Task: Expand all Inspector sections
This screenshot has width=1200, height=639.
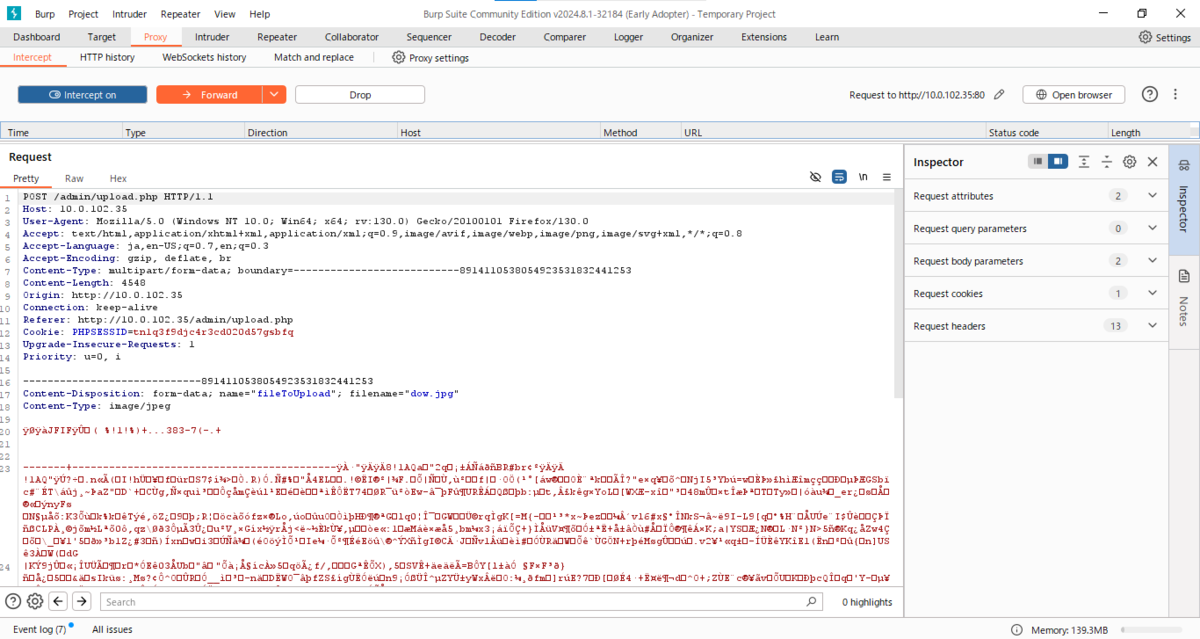Action: [x=1084, y=162]
